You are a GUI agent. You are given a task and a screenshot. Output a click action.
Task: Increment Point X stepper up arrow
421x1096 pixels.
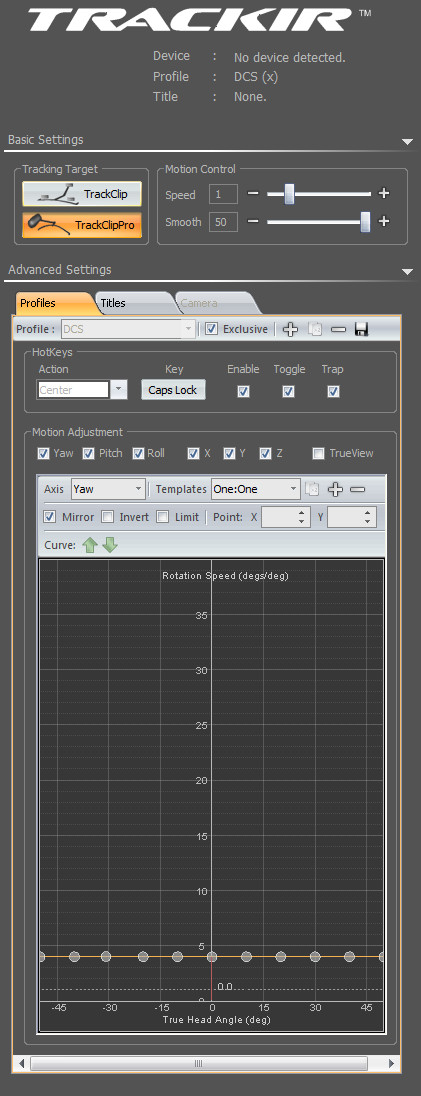coord(303,513)
